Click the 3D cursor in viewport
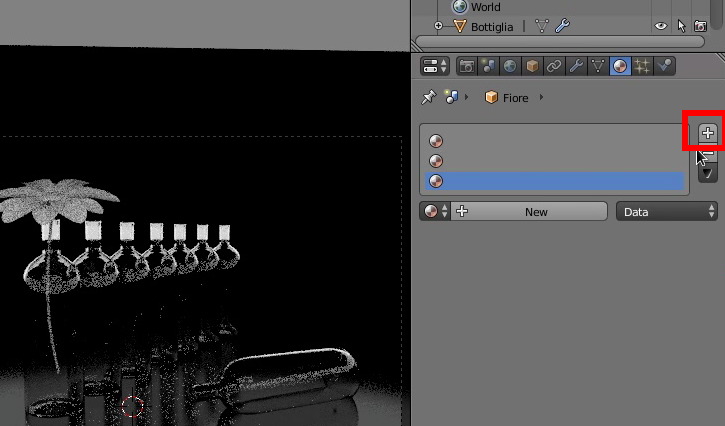The image size is (725, 426). tap(133, 406)
